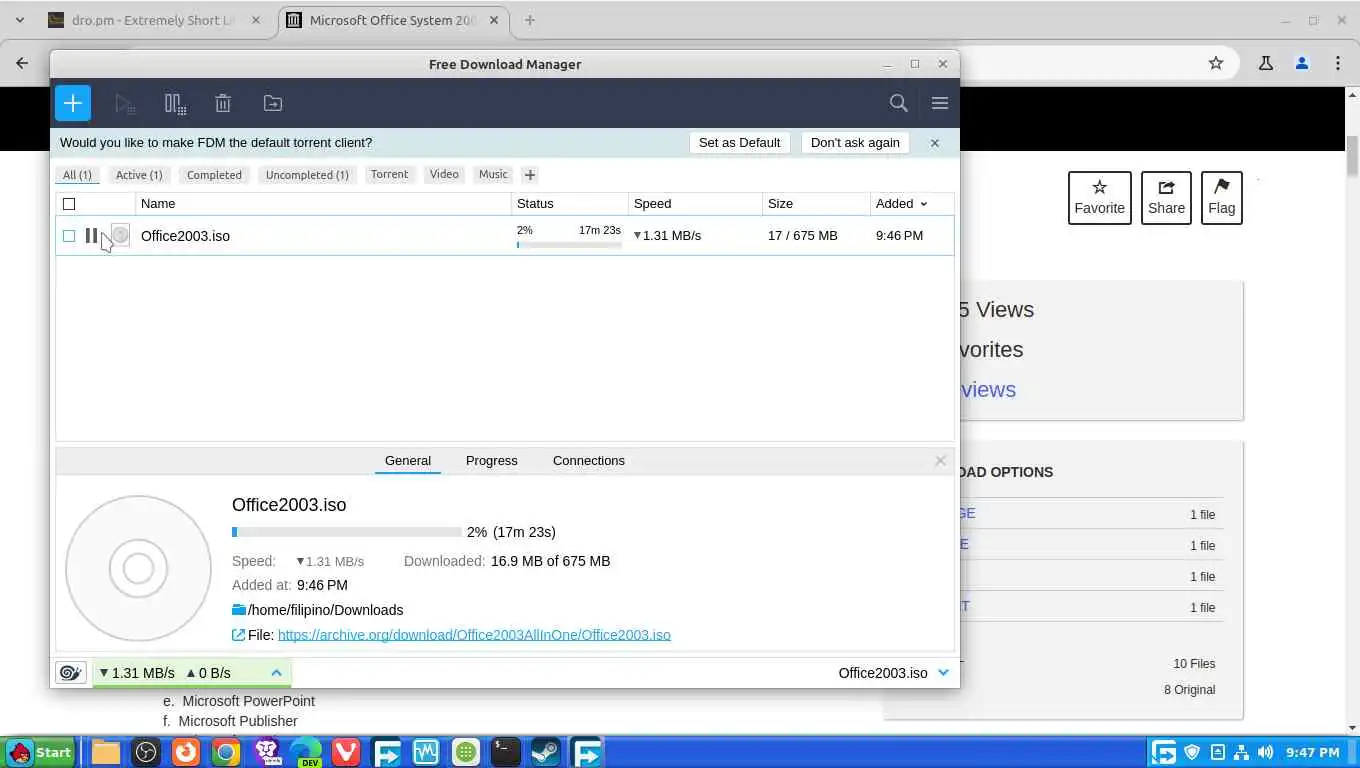
Task: Click Don't ask again button
Action: [x=855, y=143]
